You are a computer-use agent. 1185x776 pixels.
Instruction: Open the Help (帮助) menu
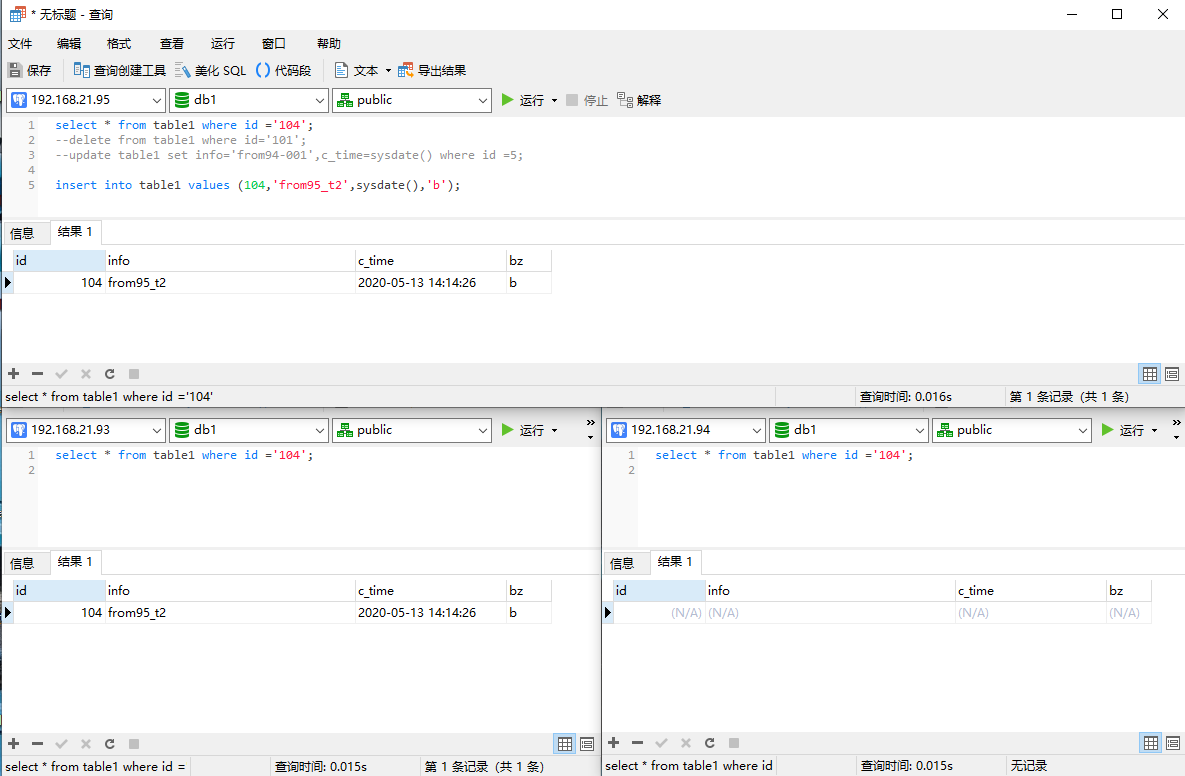pyautogui.click(x=329, y=44)
